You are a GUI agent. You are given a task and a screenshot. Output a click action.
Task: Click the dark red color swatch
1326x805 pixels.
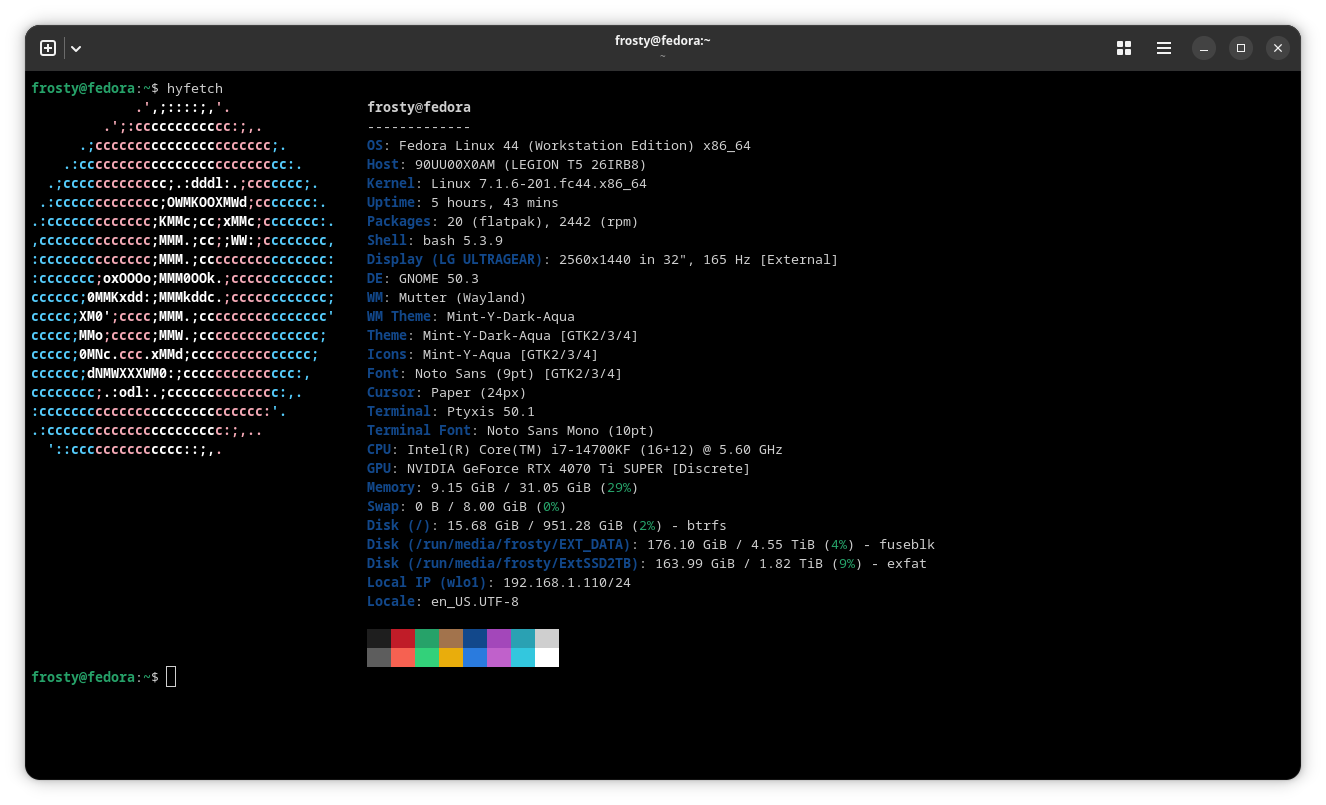coord(403,638)
